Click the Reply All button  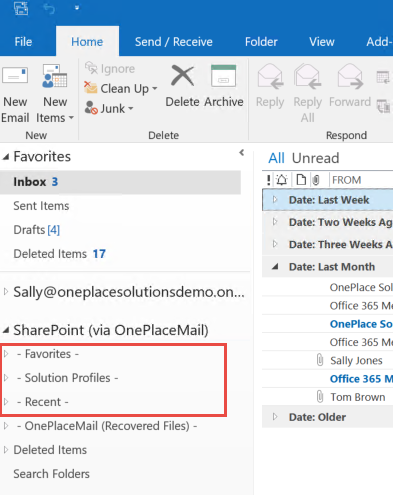(307, 93)
